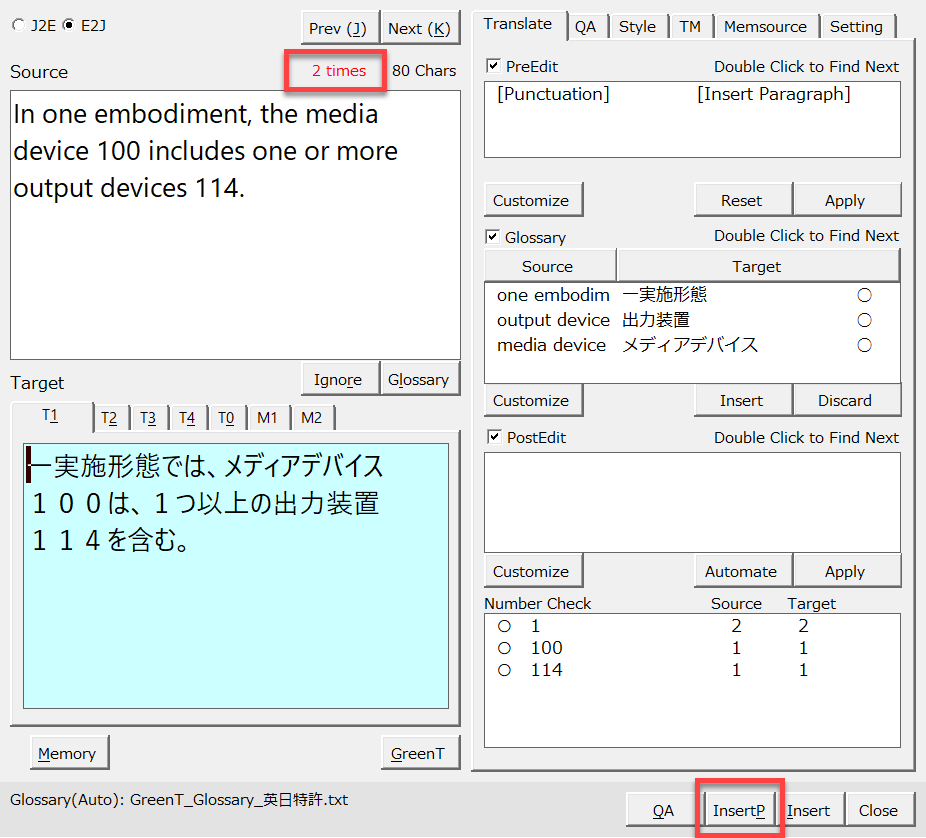Click the Next (K) button
This screenshot has width=926, height=838.
pyautogui.click(x=419, y=28)
